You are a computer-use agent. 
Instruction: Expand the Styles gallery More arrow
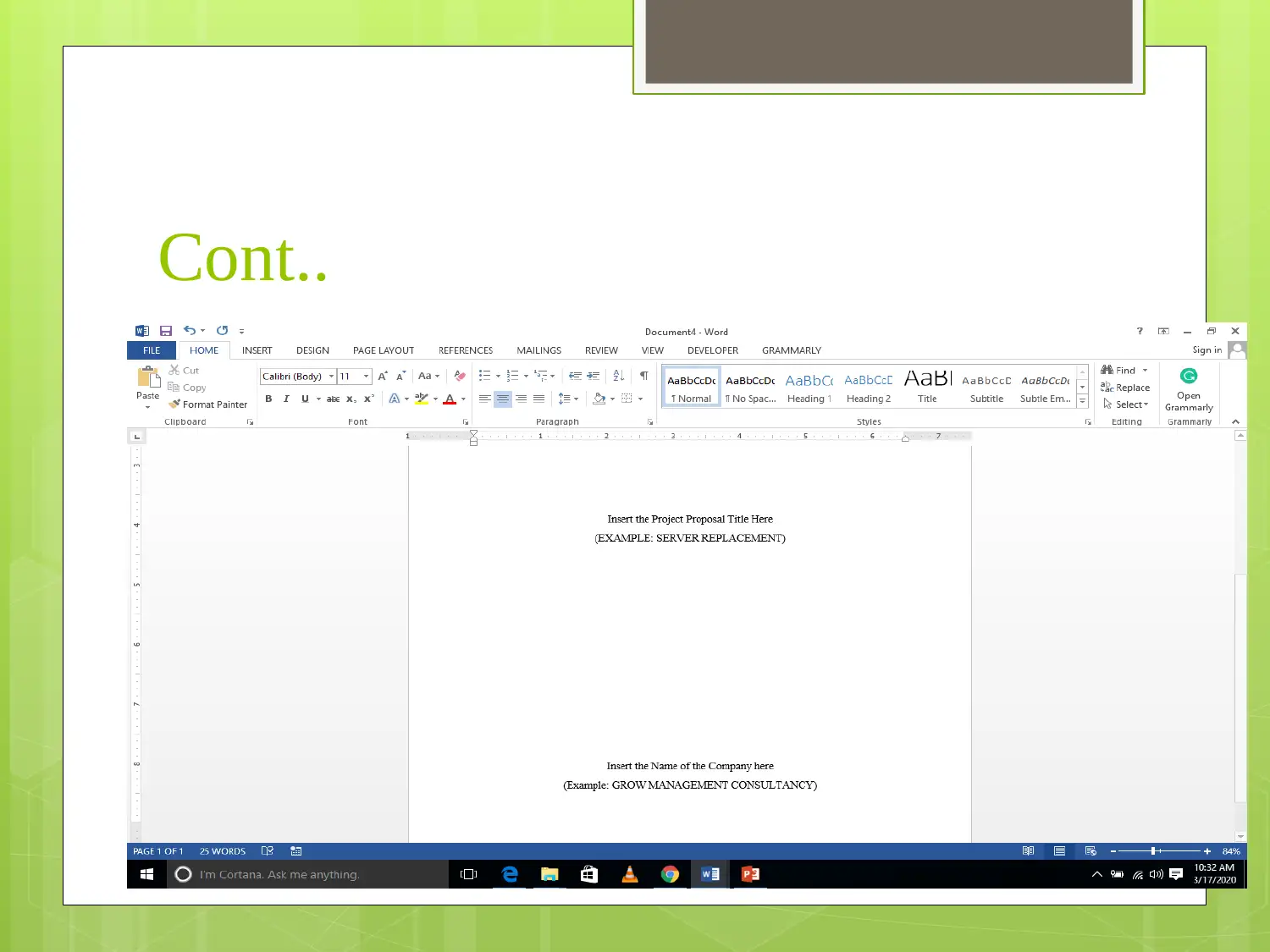coord(1082,401)
